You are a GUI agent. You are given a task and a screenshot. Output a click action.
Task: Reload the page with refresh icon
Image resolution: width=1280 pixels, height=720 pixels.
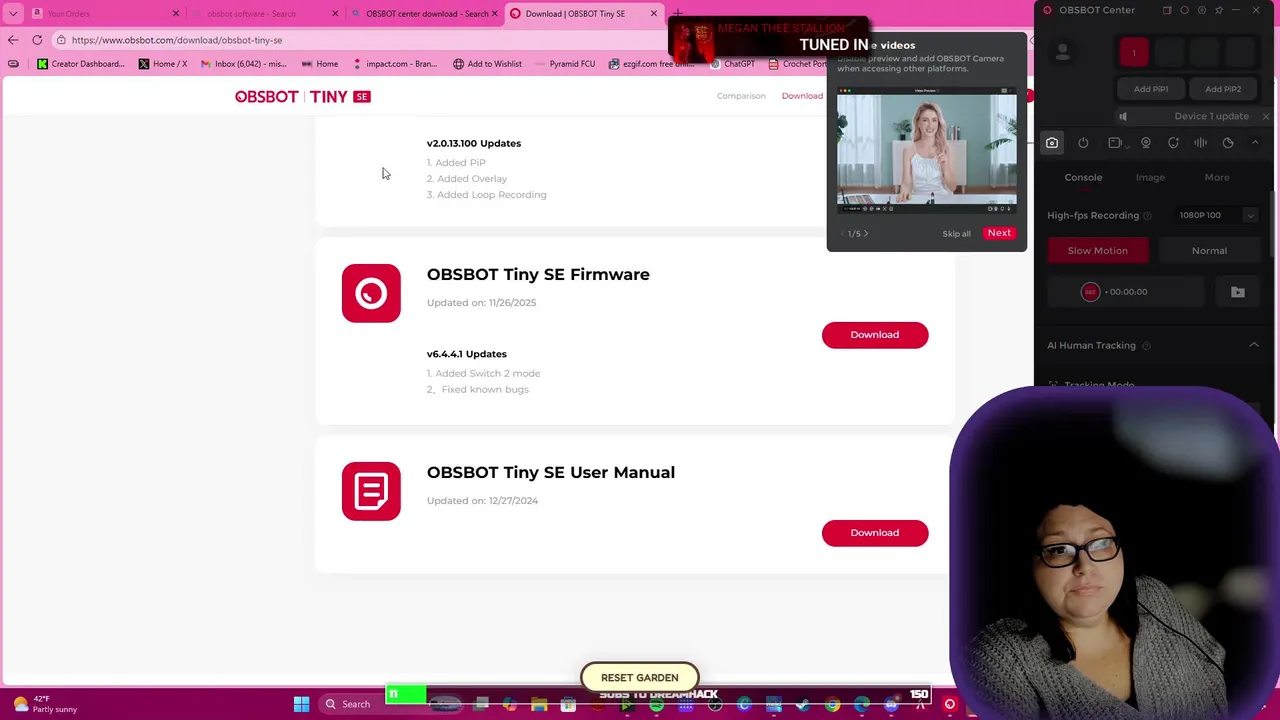(37, 40)
